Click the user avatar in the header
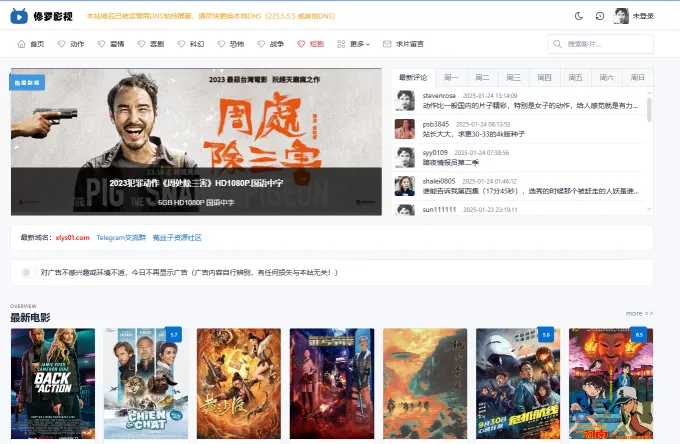The height and width of the screenshot is (444, 680). [x=621, y=16]
